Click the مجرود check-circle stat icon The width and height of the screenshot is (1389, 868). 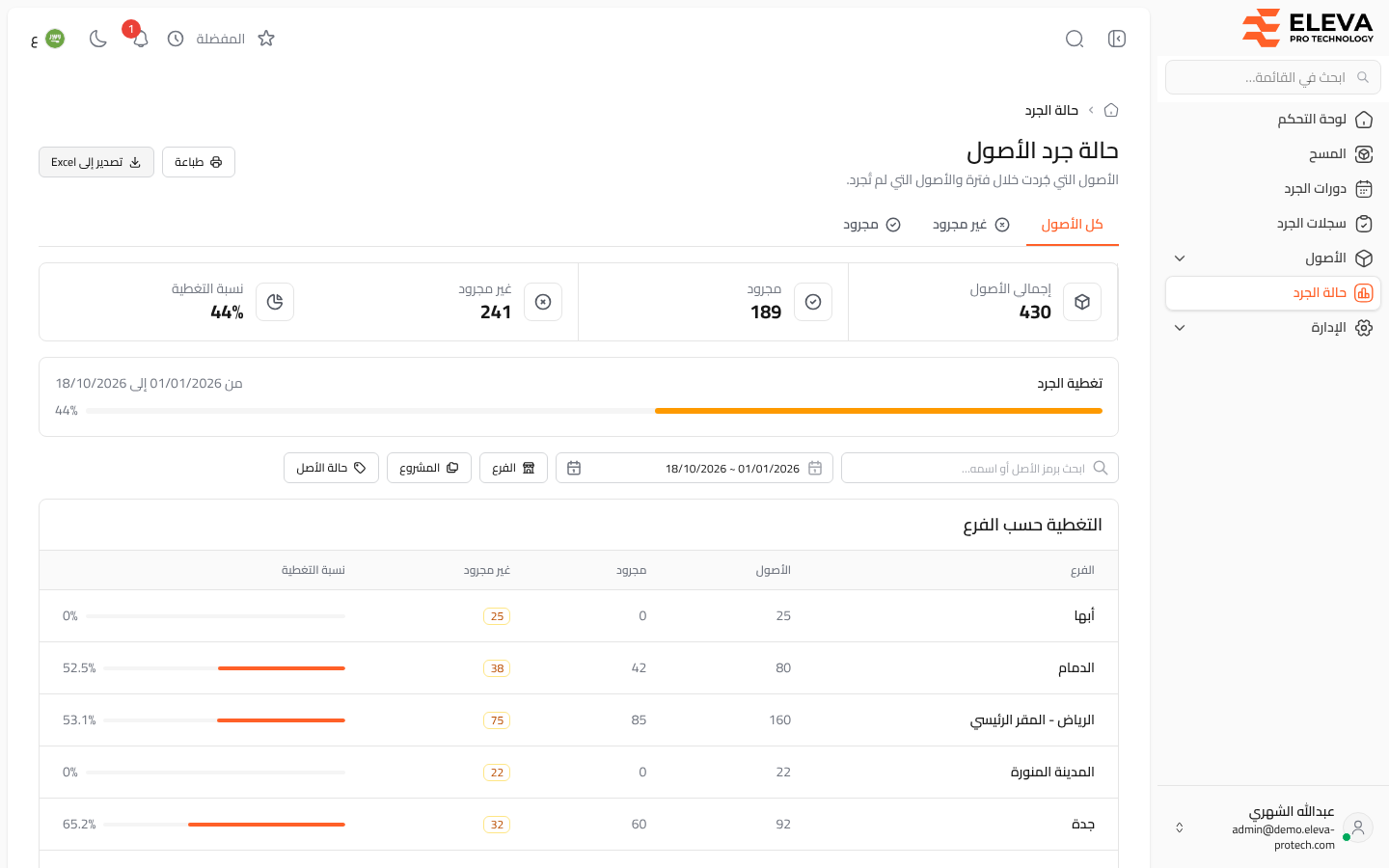(x=813, y=302)
